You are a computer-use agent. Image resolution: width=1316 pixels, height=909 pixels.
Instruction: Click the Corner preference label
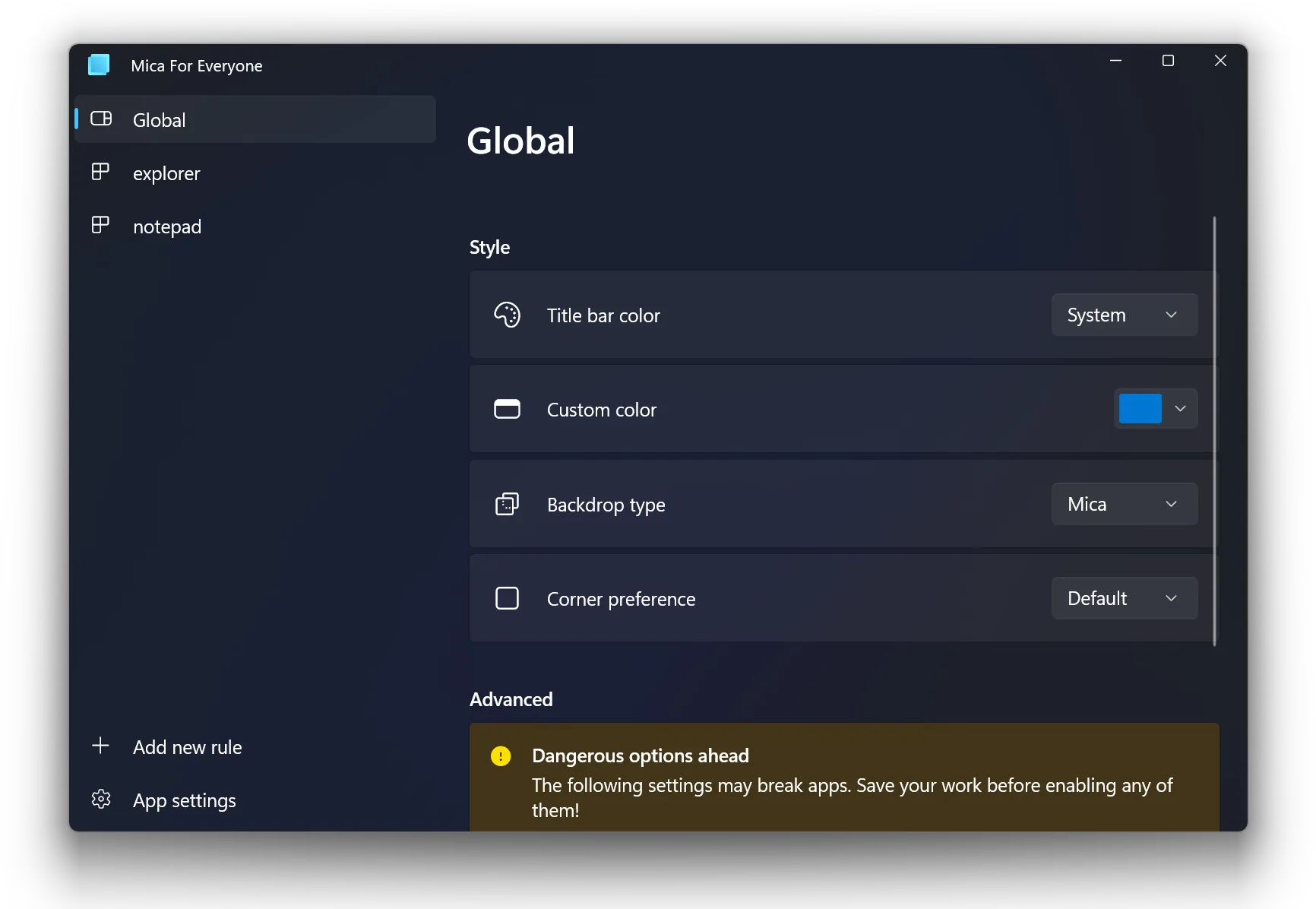pos(622,599)
